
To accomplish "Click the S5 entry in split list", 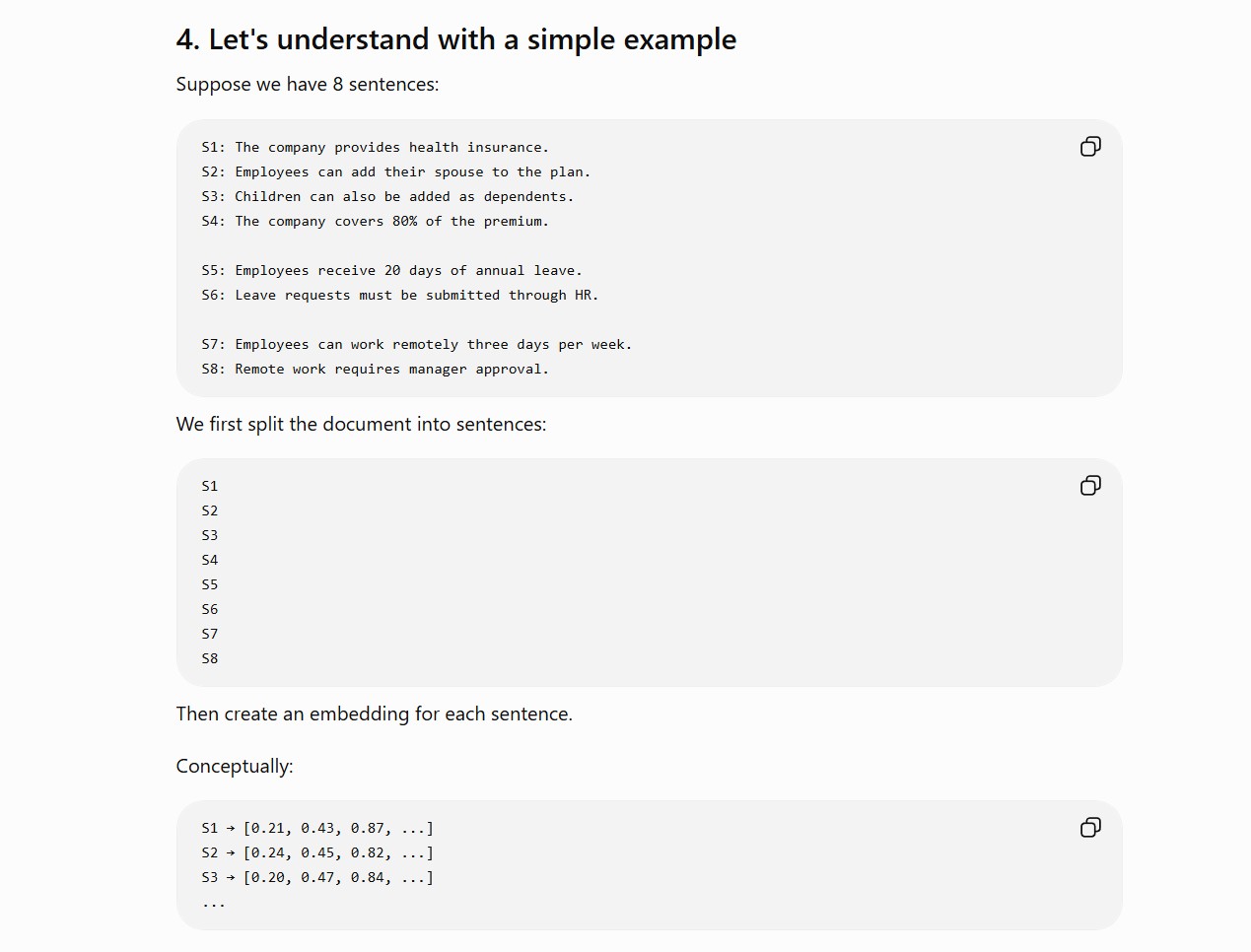I will click(x=210, y=585).
